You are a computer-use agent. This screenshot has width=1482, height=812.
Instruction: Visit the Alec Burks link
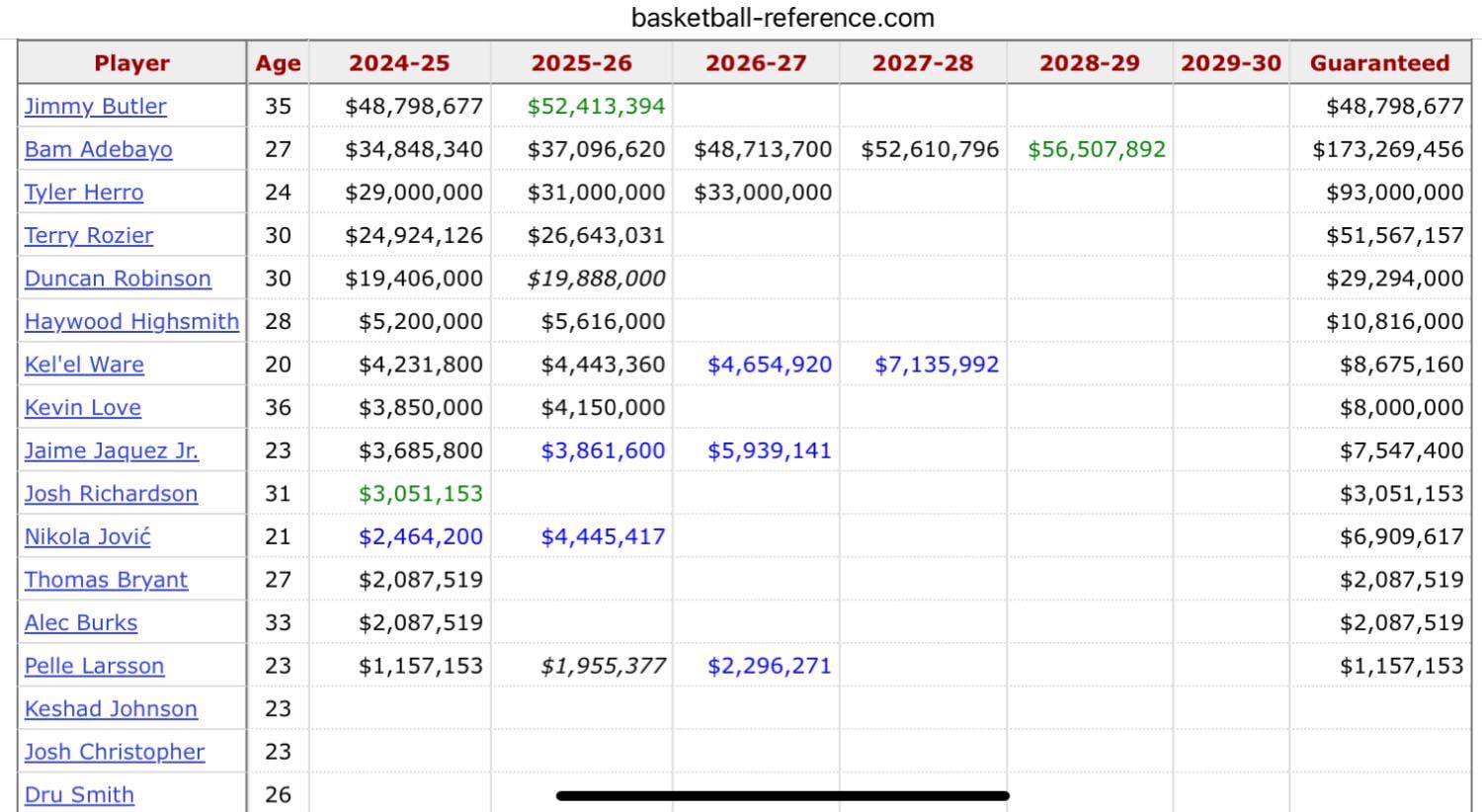pos(81,623)
